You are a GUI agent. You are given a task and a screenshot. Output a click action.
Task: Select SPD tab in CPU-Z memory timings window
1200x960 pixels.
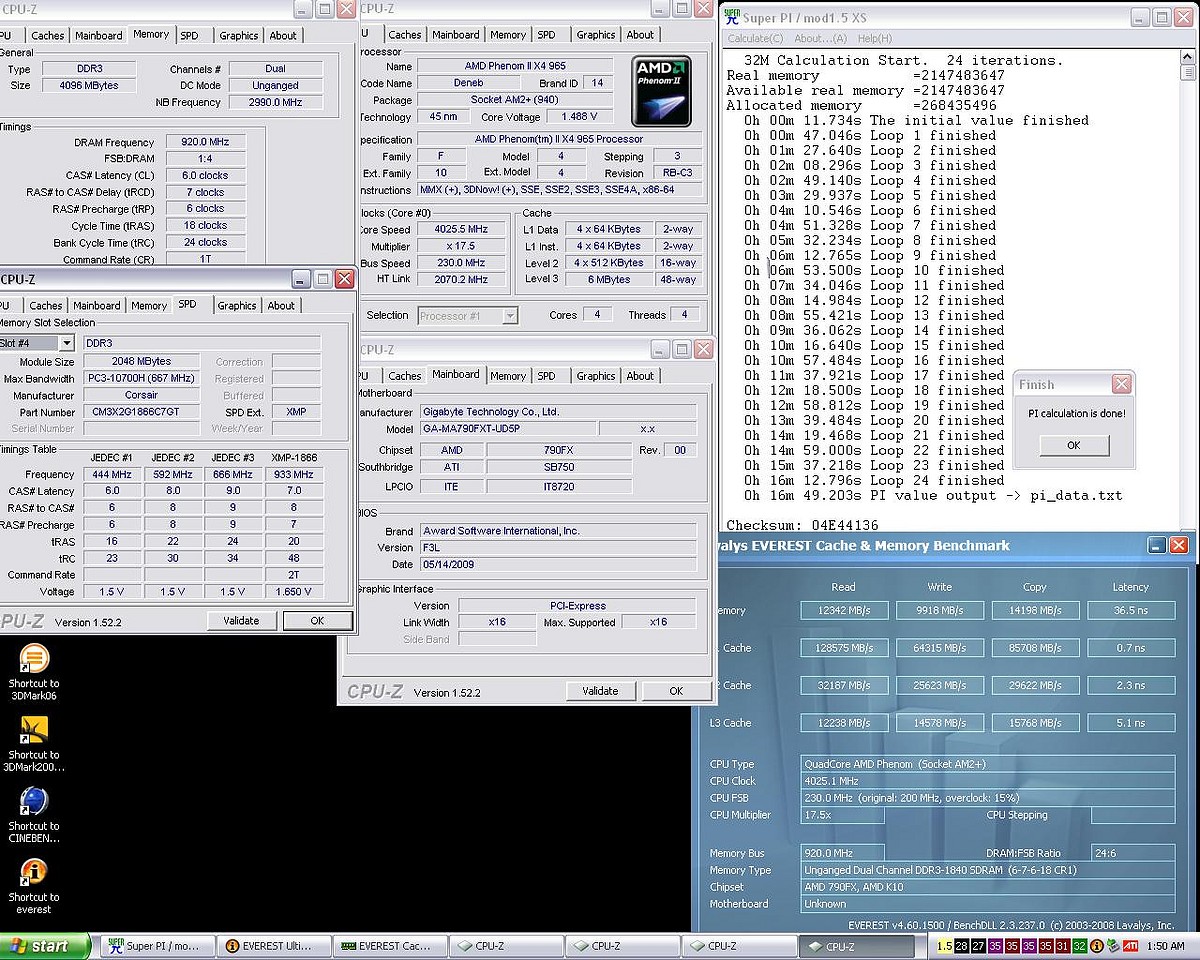(189, 35)
